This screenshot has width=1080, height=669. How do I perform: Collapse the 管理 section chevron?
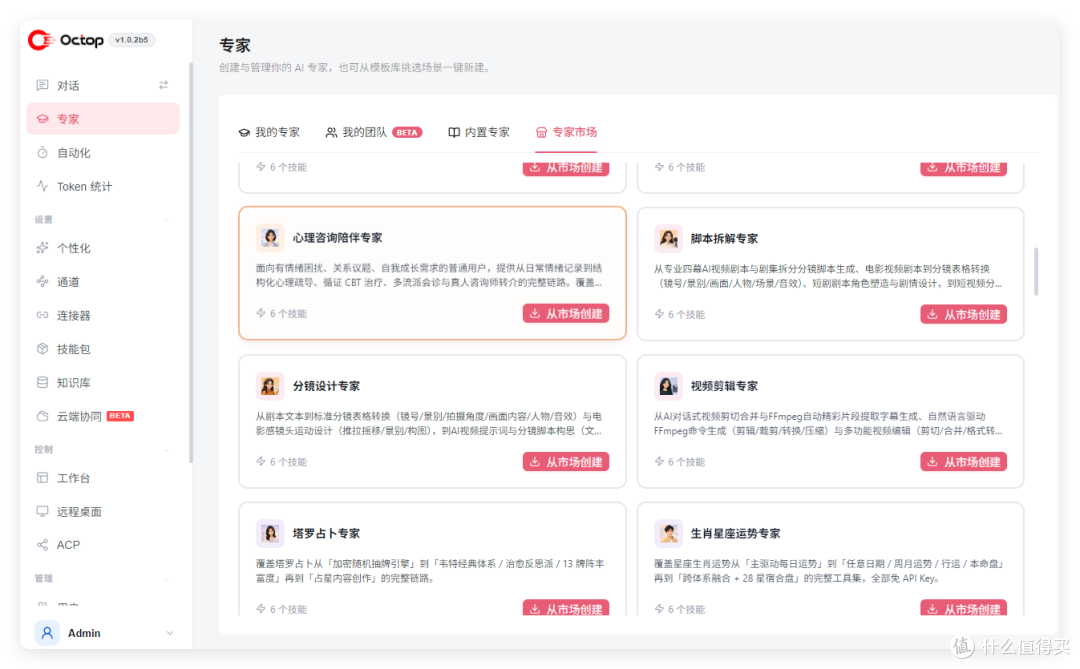[167, 579]
